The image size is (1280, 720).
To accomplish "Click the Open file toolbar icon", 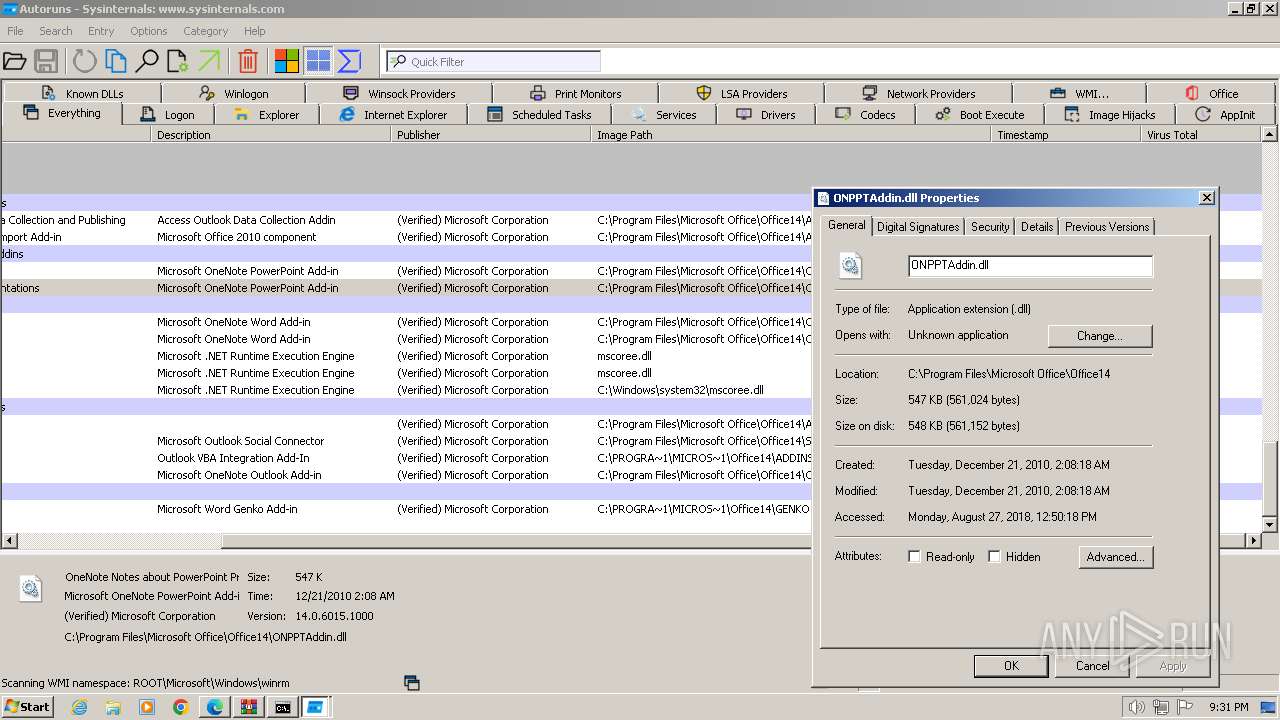I will tap(14, 61).
